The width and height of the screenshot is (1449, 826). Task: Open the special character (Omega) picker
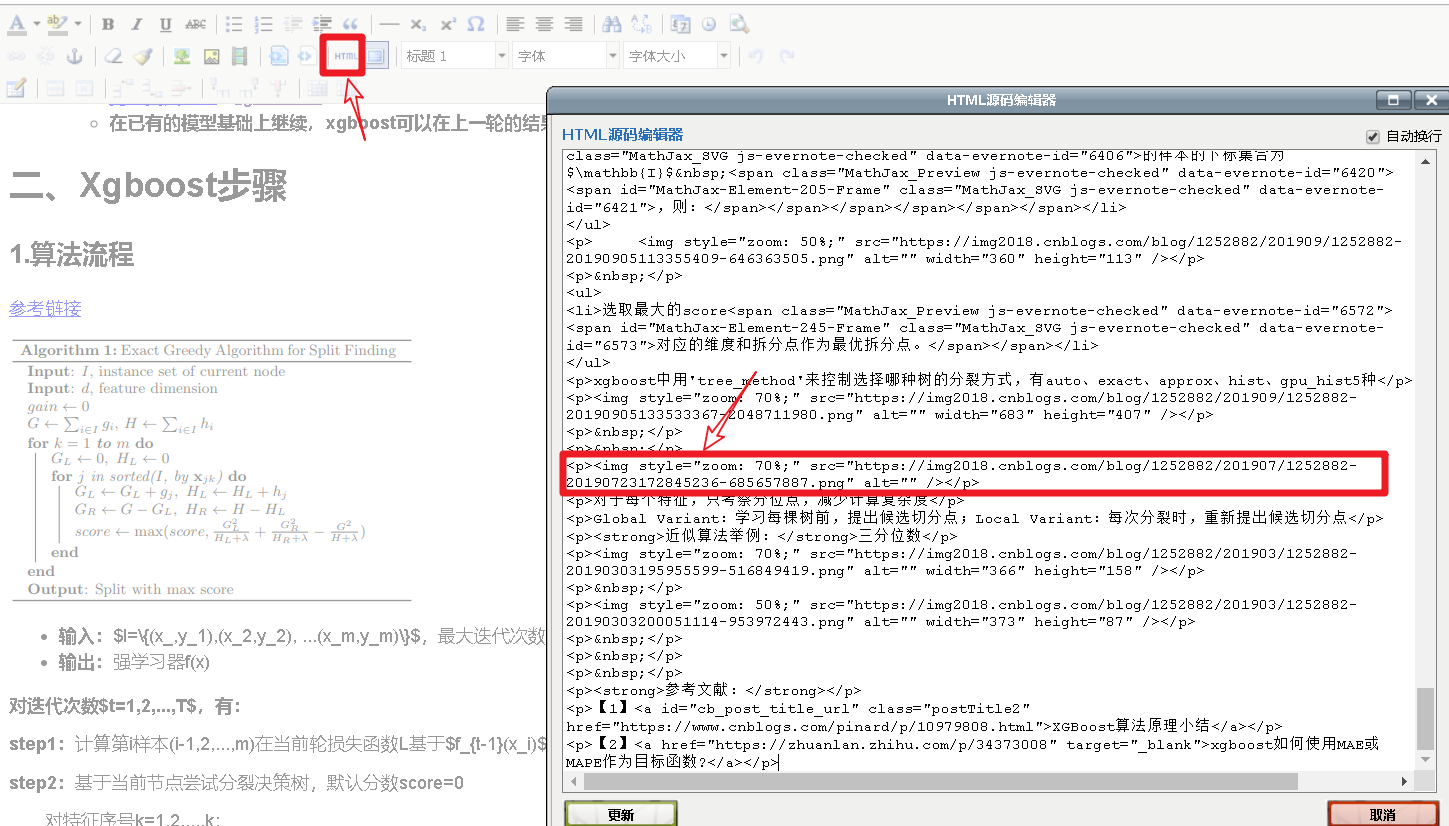coord(476,24)
